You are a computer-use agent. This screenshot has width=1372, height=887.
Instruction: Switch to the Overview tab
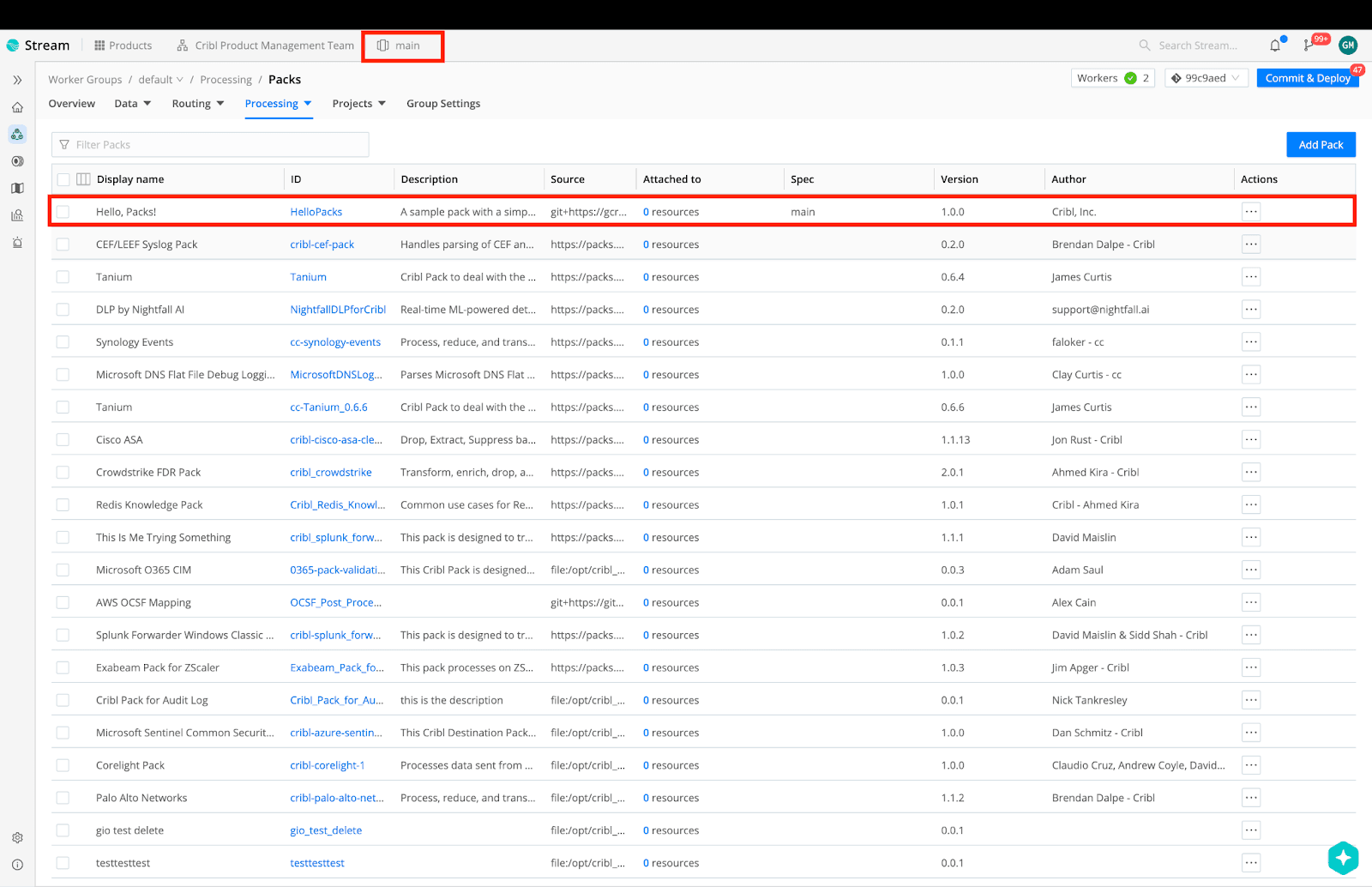[x=72, y=104]
